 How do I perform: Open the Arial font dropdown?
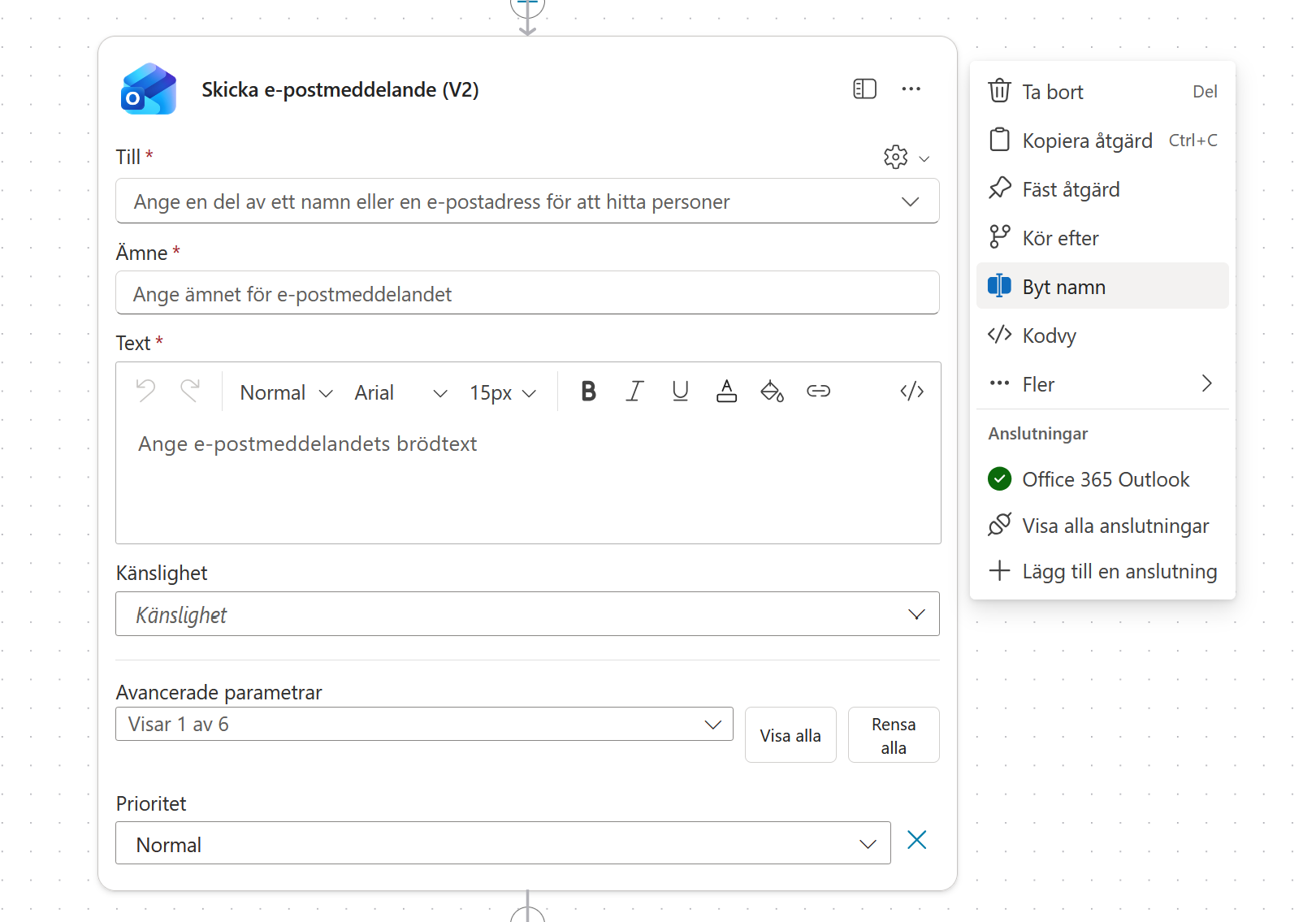coord(400,392)
